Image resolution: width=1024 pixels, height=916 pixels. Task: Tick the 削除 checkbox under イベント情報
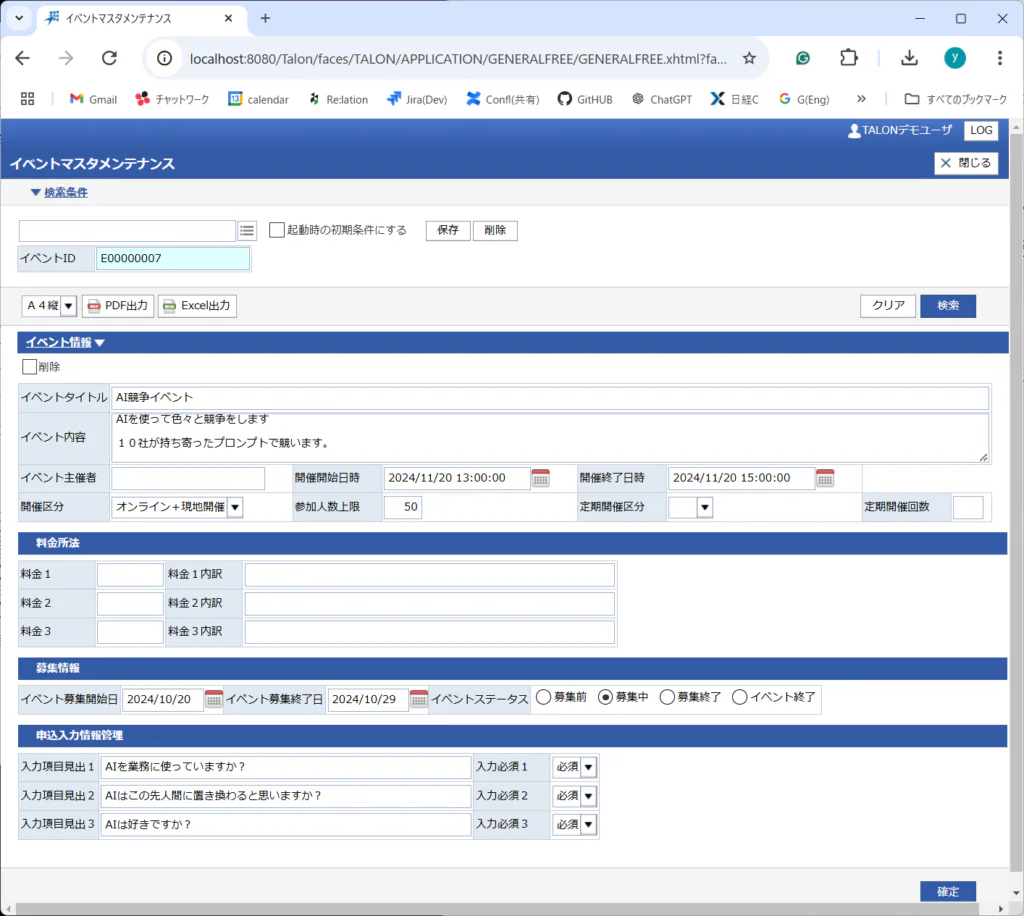pos(29,367)
